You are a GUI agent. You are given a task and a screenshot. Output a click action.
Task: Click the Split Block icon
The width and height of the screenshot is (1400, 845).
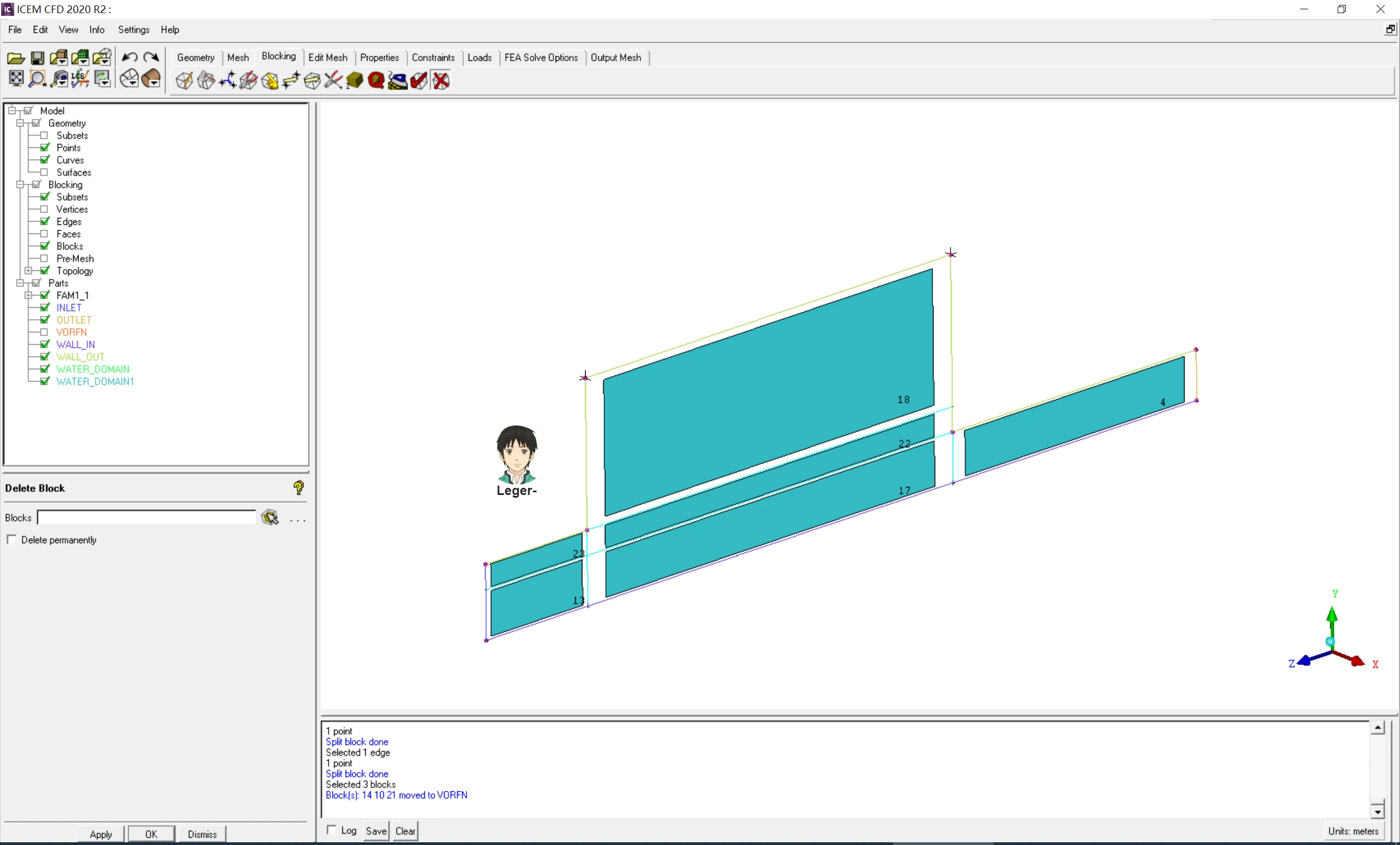(x=206, y=81)
